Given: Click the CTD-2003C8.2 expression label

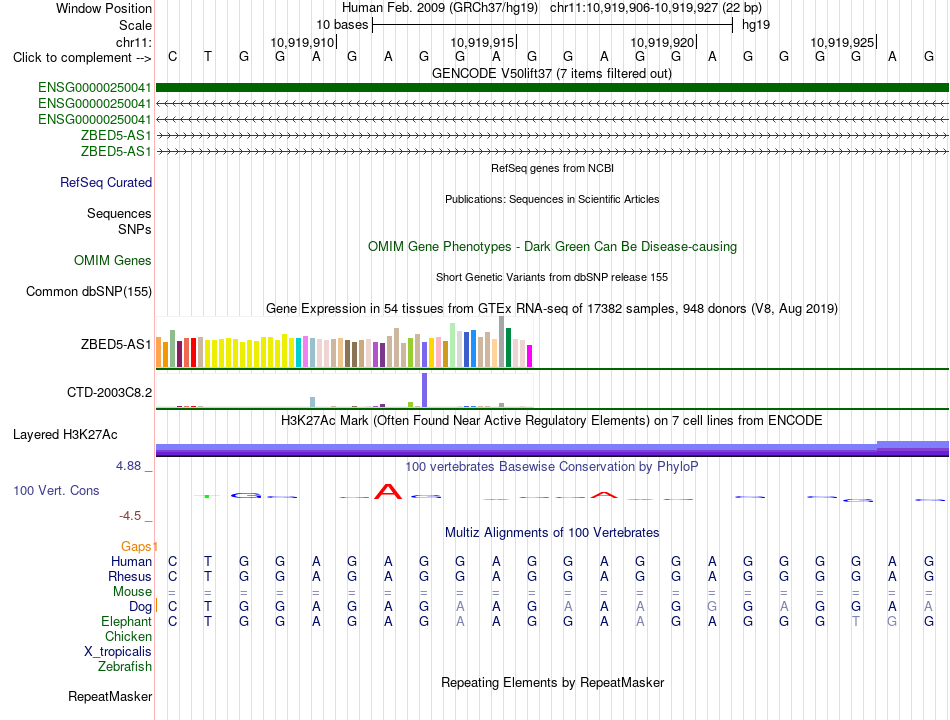Looking at the screenshot, I should point(109,393).
